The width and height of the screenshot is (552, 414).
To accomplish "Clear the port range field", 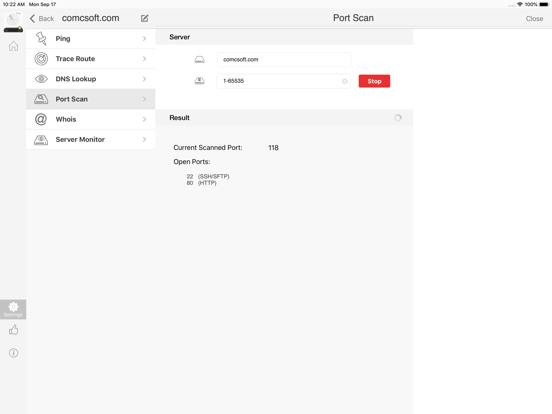I will point(344,81).
